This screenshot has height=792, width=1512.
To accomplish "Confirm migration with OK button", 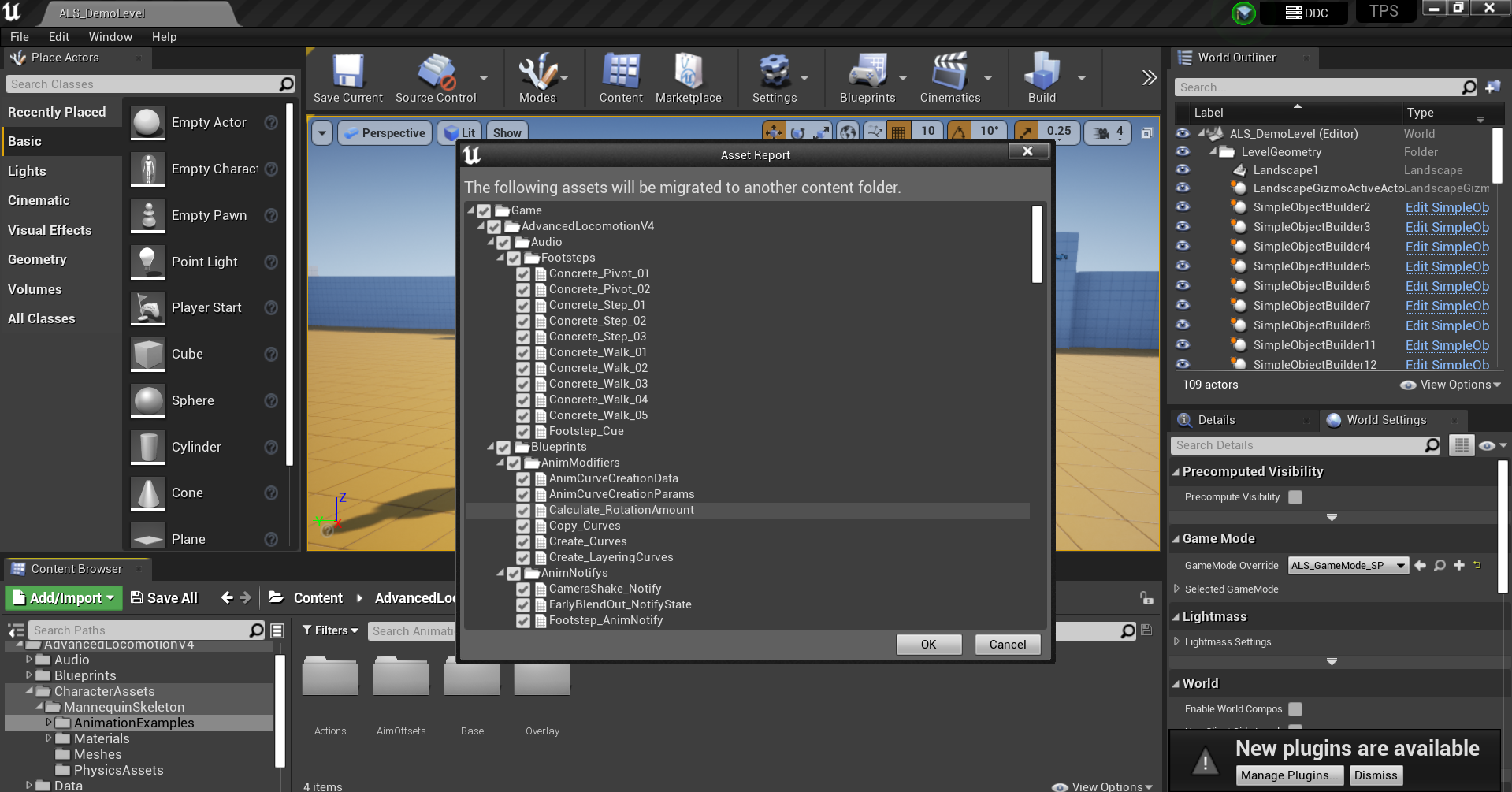I will (x=929, y=645).
